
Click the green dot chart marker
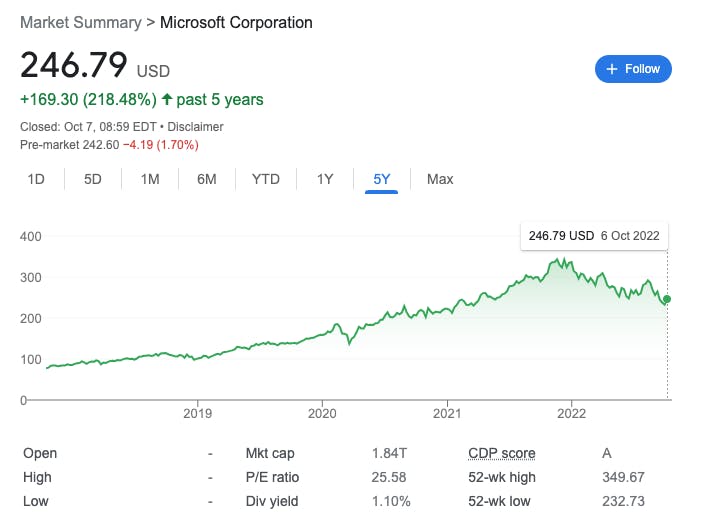[x=667, y=299]
